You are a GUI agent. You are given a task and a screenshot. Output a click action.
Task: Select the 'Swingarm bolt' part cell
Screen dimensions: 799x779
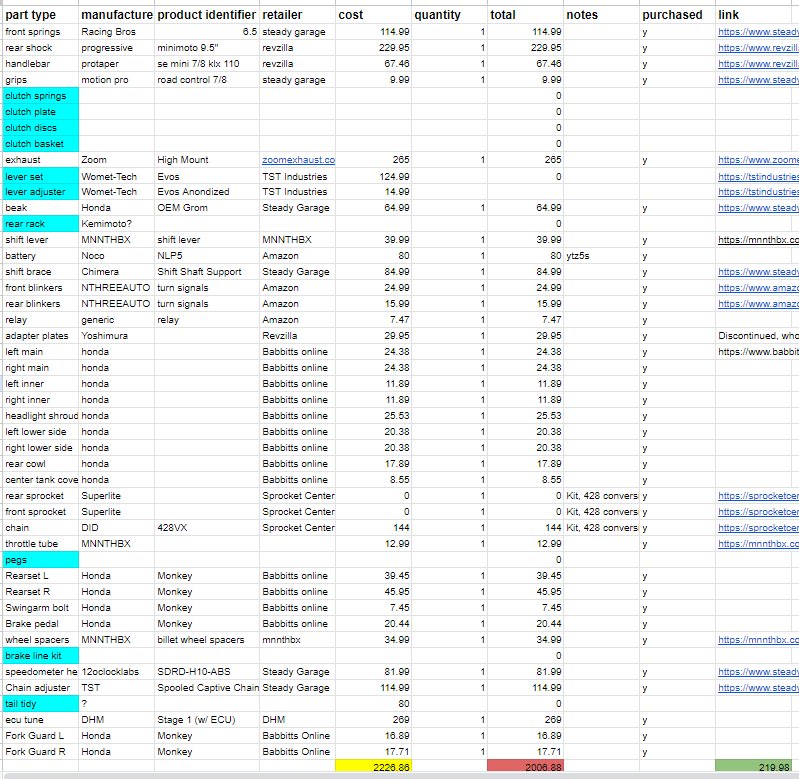click(x=41, y=608)
